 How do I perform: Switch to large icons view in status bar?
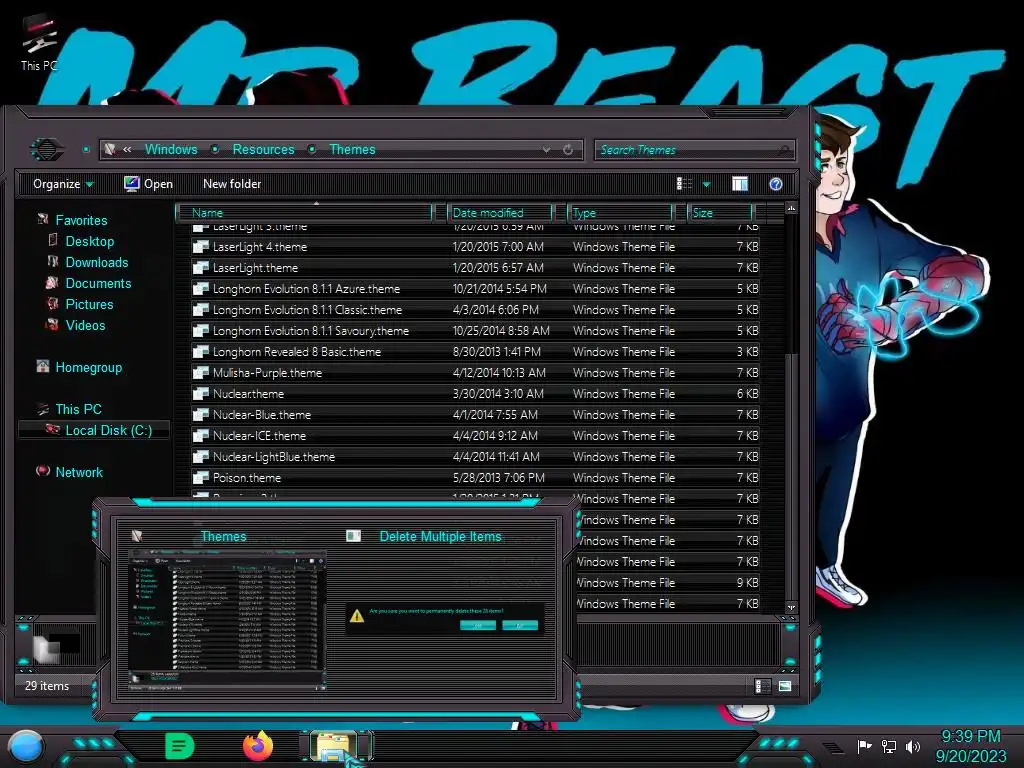click(x=784, y=686)
